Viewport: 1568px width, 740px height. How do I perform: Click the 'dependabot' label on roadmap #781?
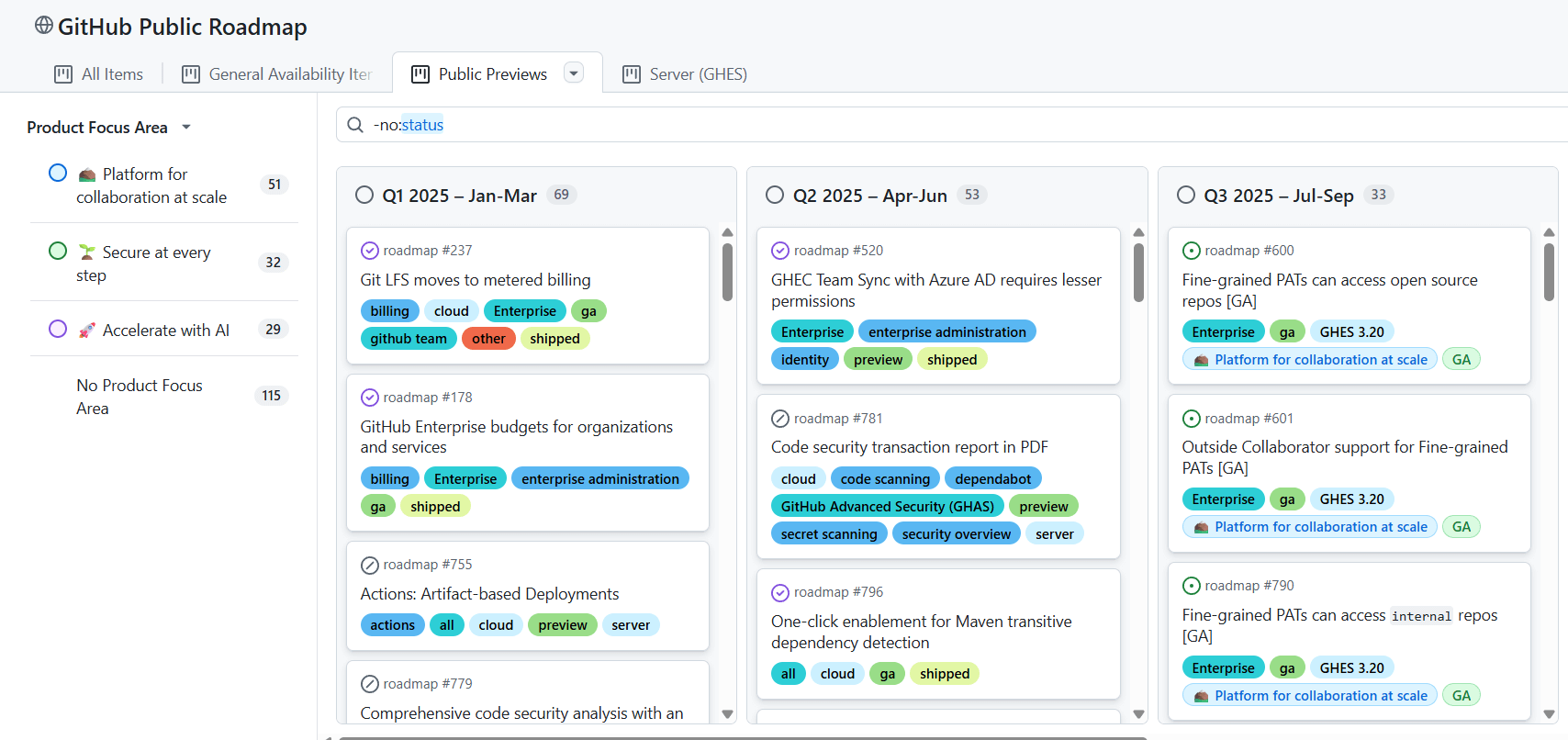993,479
